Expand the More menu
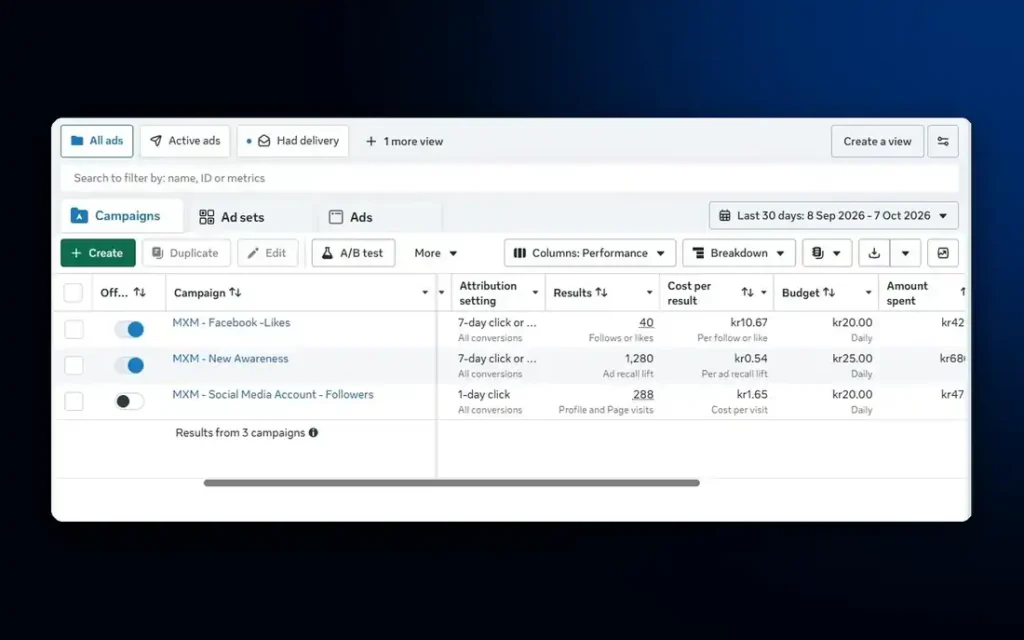The height and width of the screenshot is (640, 1024). click(x=436, y=253)
